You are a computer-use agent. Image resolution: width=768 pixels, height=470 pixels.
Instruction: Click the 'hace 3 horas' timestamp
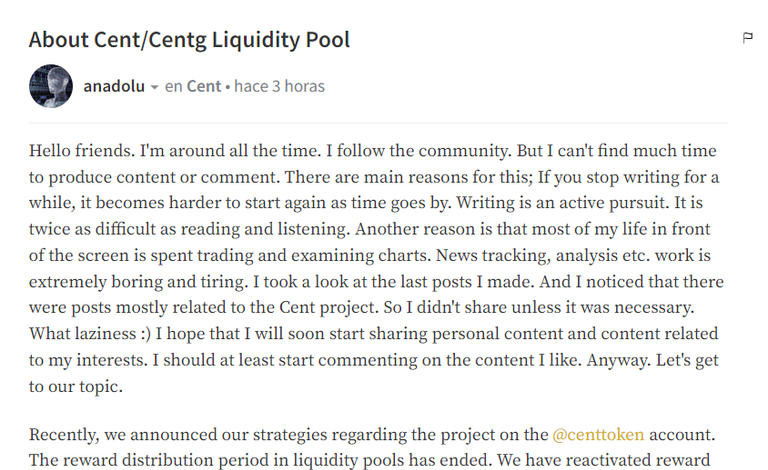[x=279, y=86]
